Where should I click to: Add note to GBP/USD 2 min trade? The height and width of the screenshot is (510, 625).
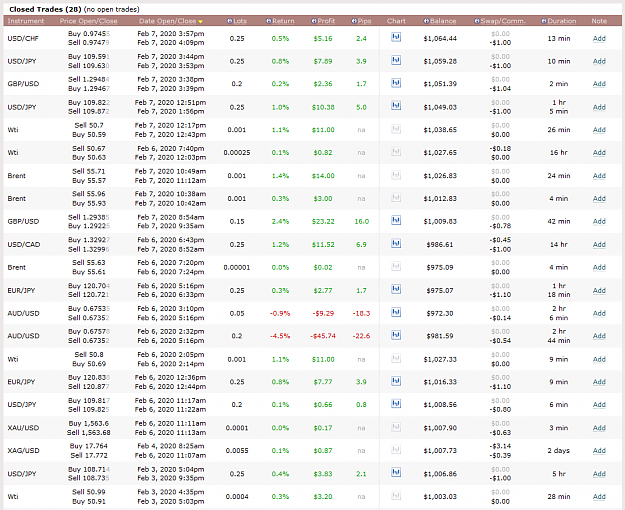coord(599,84)
